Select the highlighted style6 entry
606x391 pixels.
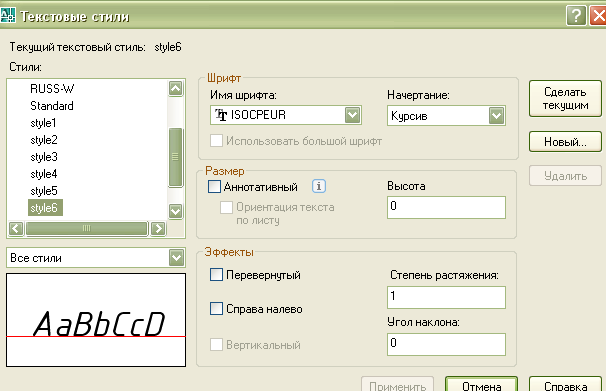45,208
